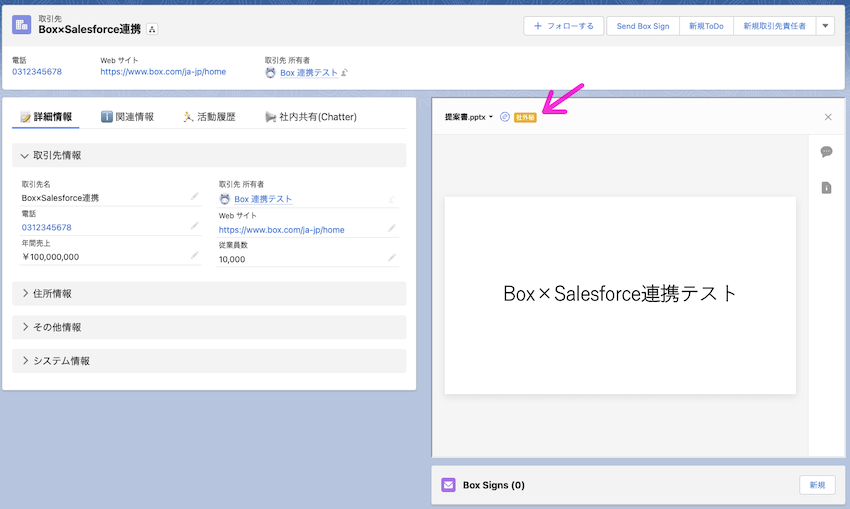Edit the 取引先名 field pencil icon
The width and height of the screenshot is (850, 509).
pos(195,196)
